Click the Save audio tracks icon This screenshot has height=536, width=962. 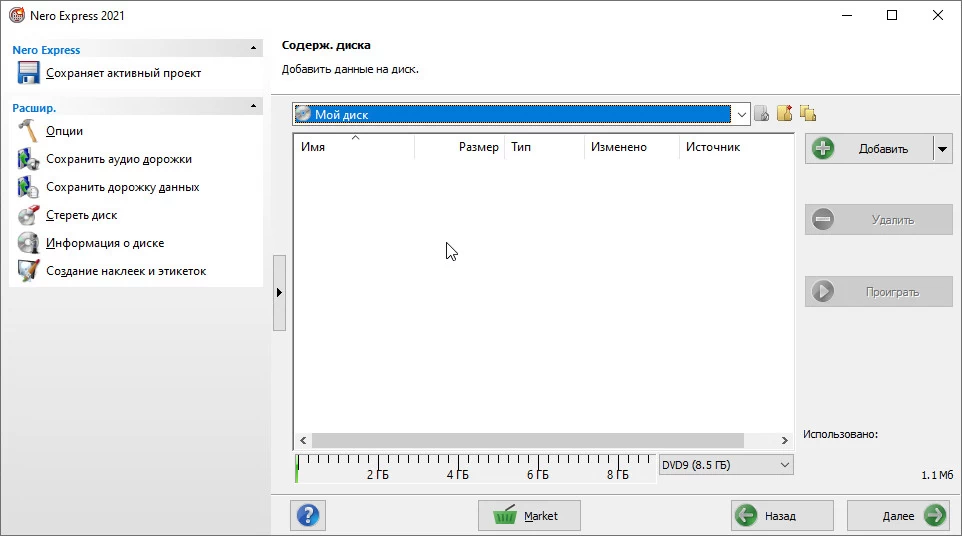(x=28, y=159)
